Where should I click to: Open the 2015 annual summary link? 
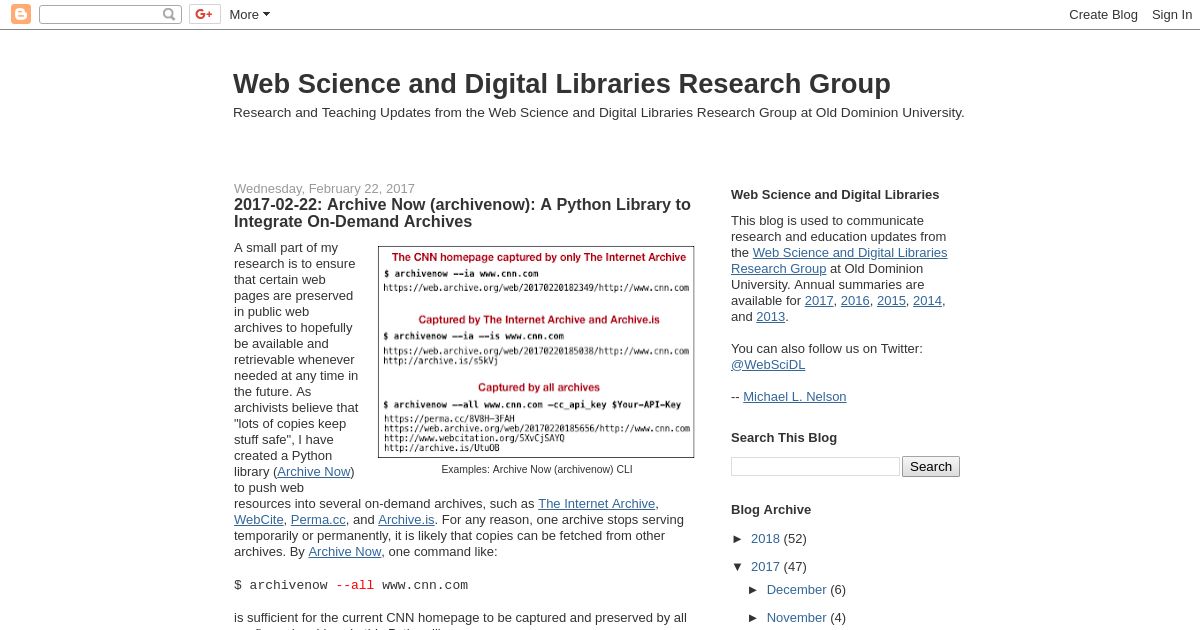pyautogui.click(x=891, y=300)
